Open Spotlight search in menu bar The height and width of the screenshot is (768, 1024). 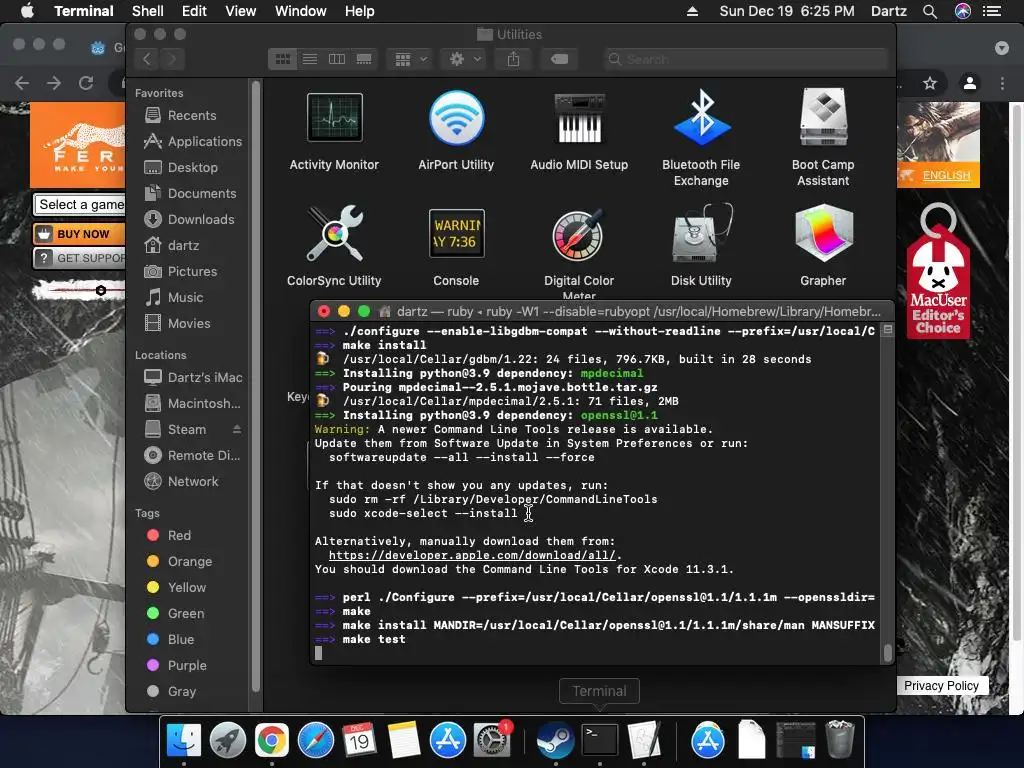tap(930, 11)
